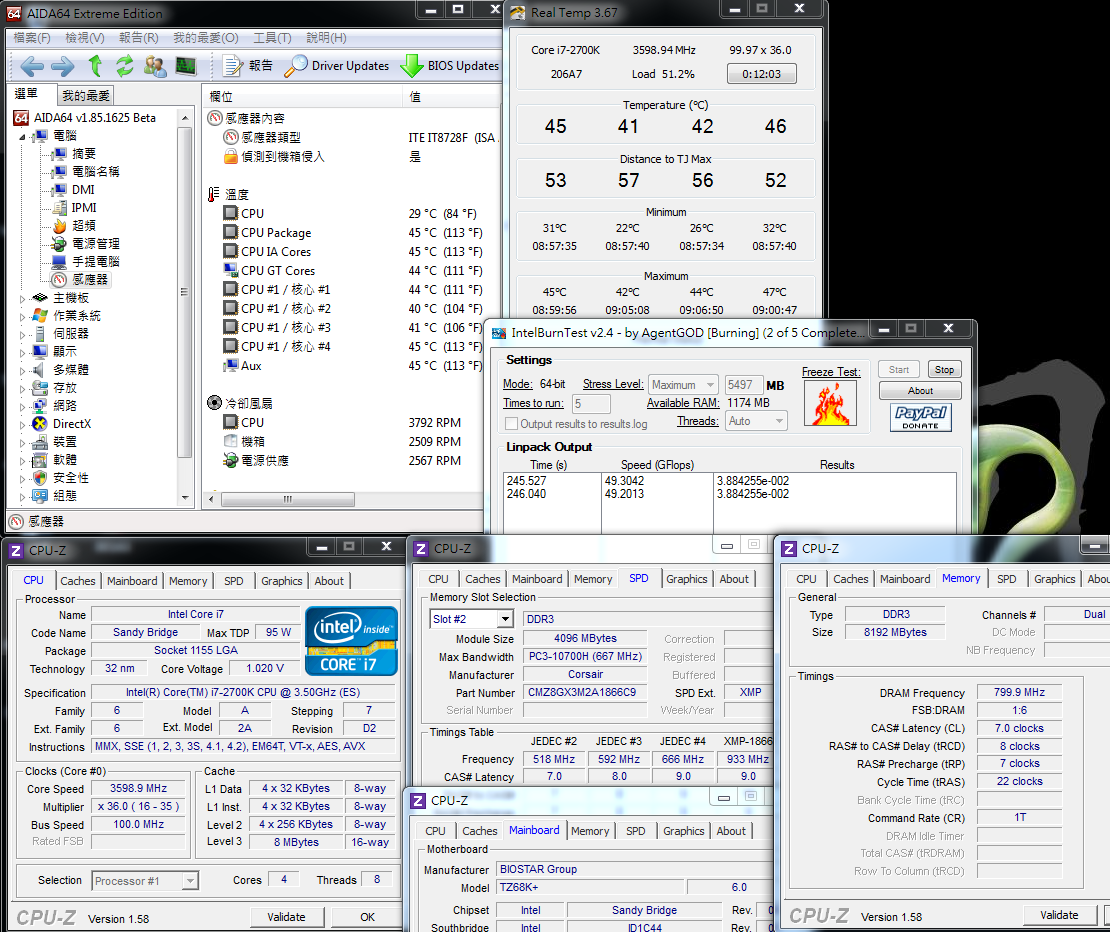Viewport: 1110px width, 932px height.
Task: Select DirectX icon in AIDA64 tree
Action: (40, 424)
